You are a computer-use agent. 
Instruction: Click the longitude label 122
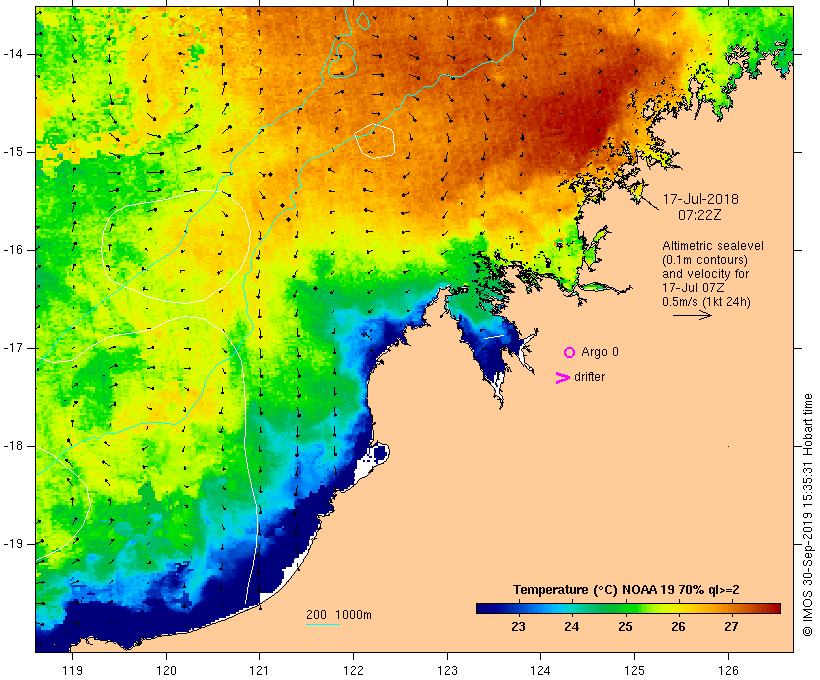354,671
